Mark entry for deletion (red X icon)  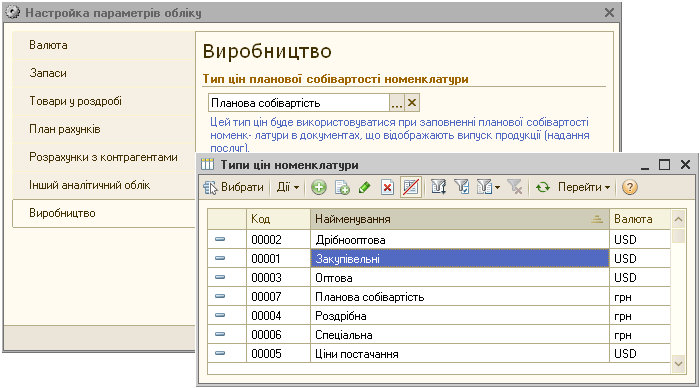click(x=388, y=187)
